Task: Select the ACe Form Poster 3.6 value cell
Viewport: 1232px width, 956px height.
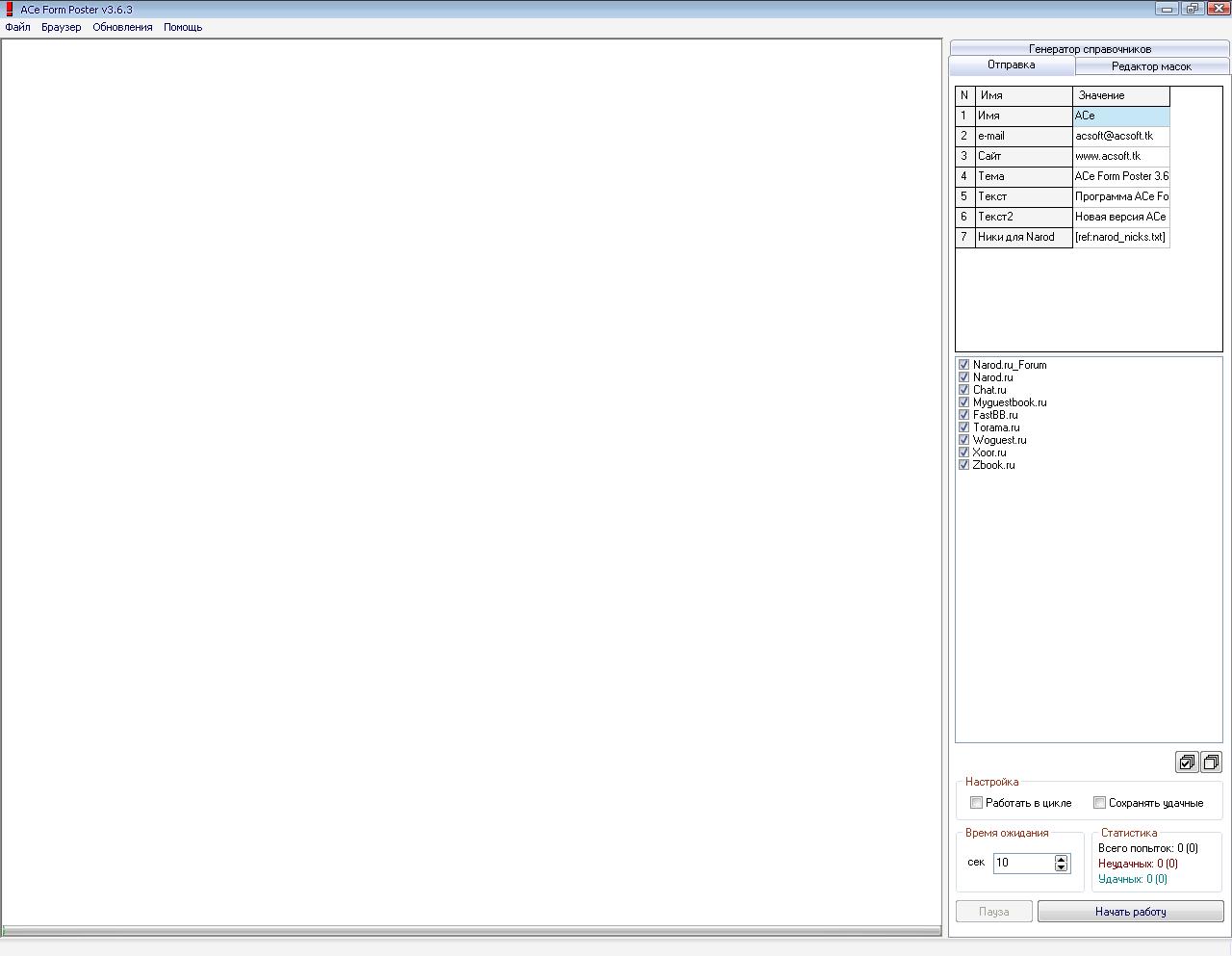Action: pyautogui.click(x=1121, y=176)
